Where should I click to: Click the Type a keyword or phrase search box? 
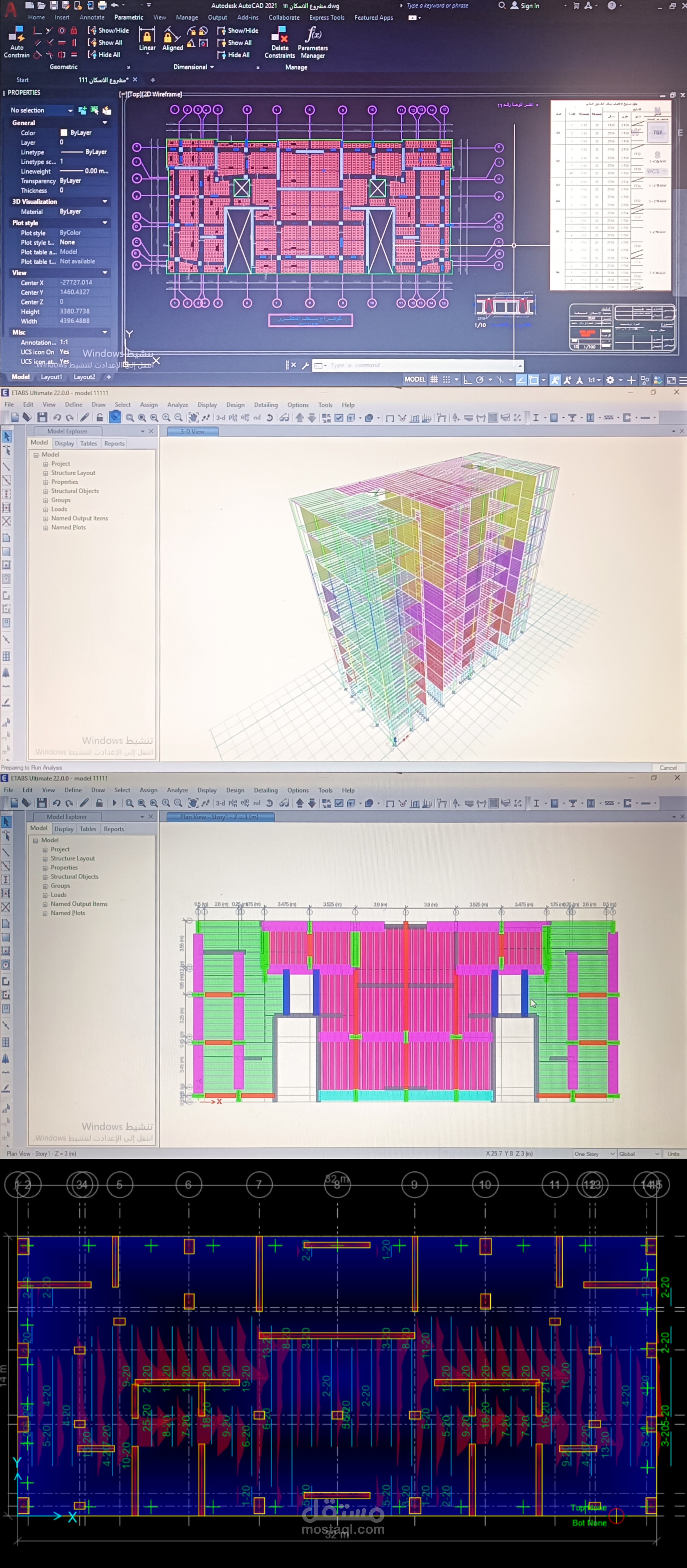(x=437, y=5)
